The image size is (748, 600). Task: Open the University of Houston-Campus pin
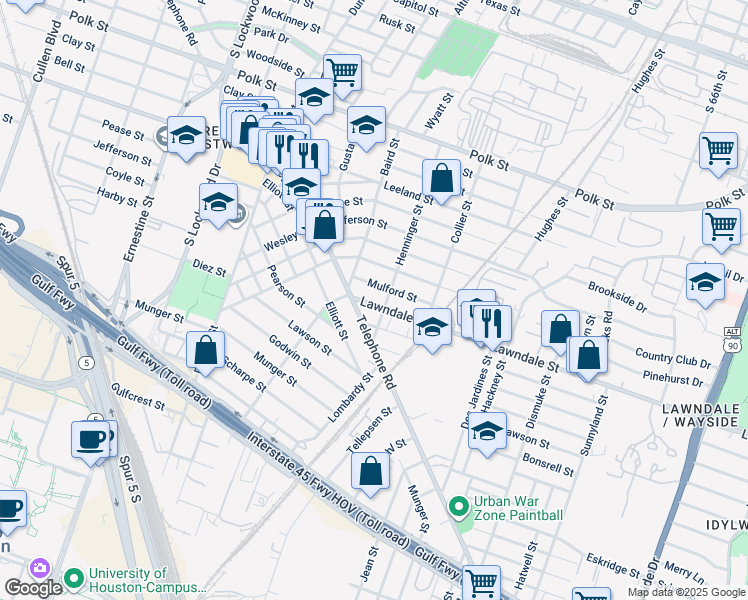pyautogui.click(x=74, y=579)
